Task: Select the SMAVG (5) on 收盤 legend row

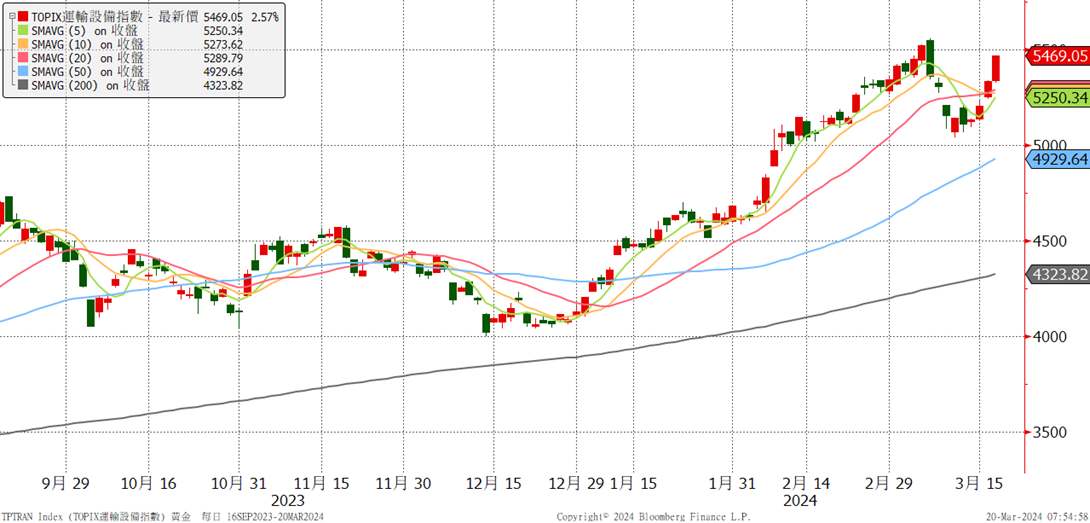Action: 87,30
